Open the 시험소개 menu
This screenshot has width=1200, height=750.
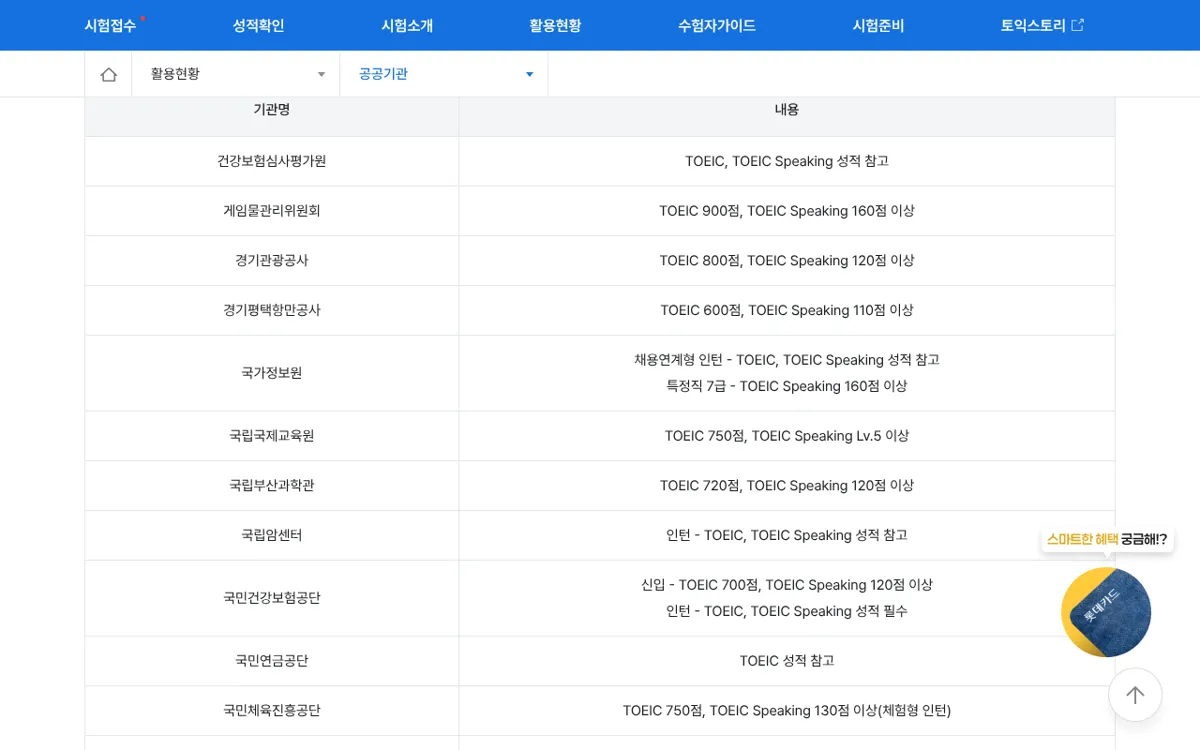click(407, 25)
